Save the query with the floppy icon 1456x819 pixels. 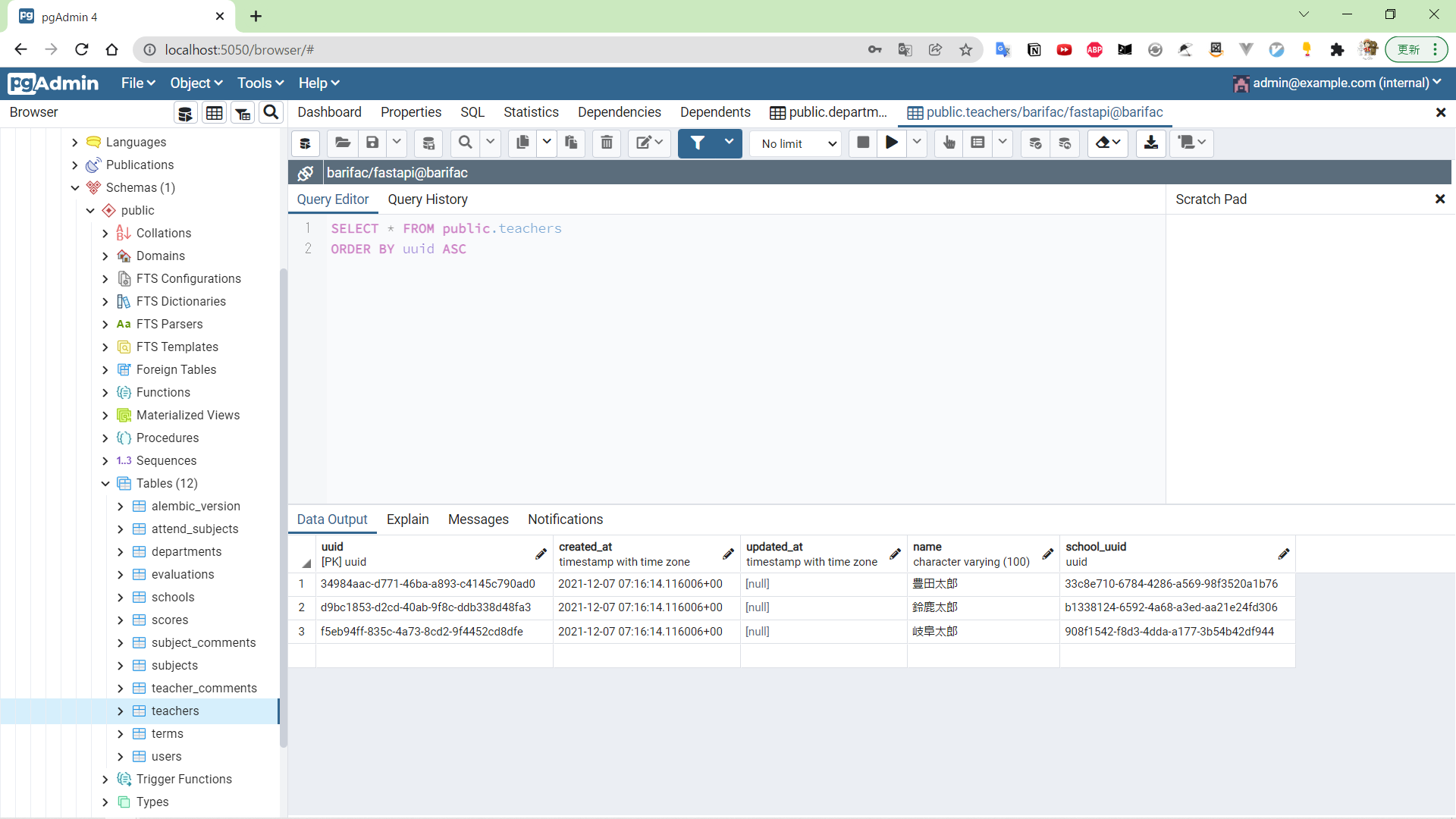point(372,143)
